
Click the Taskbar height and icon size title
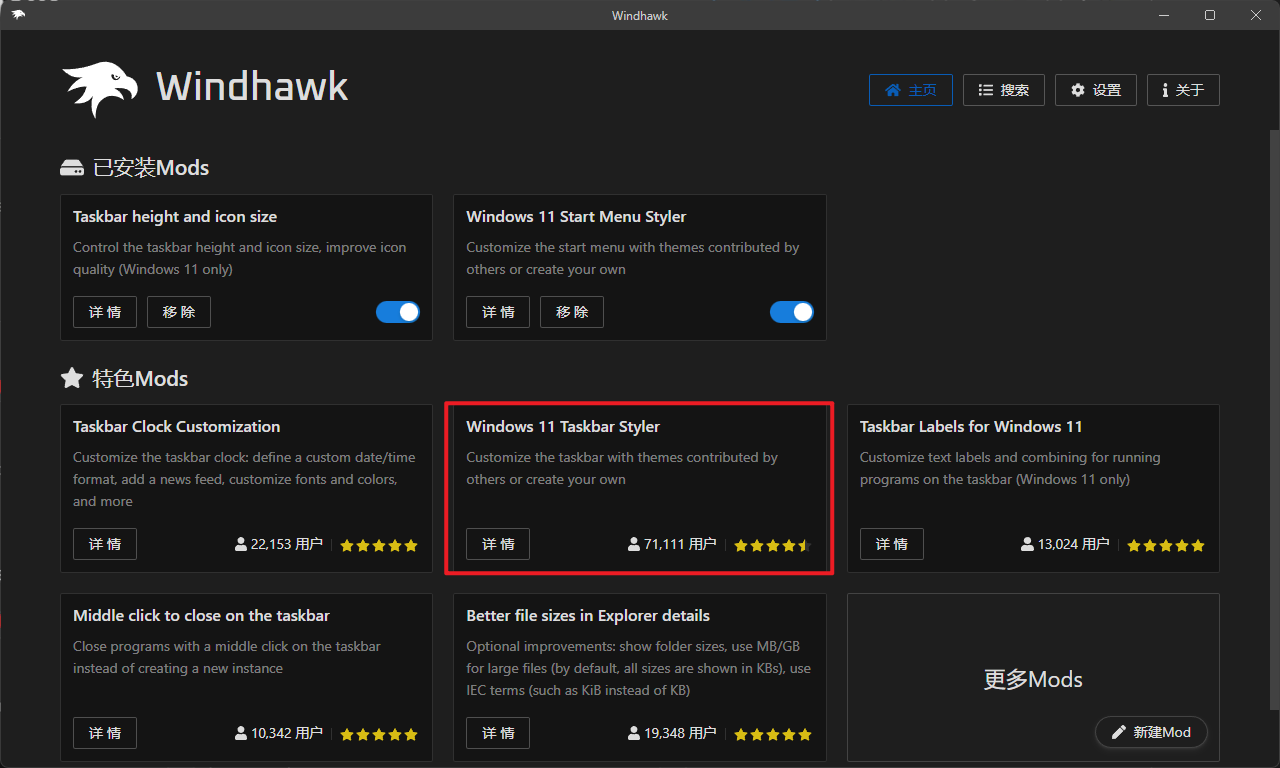tap(175, 216)
